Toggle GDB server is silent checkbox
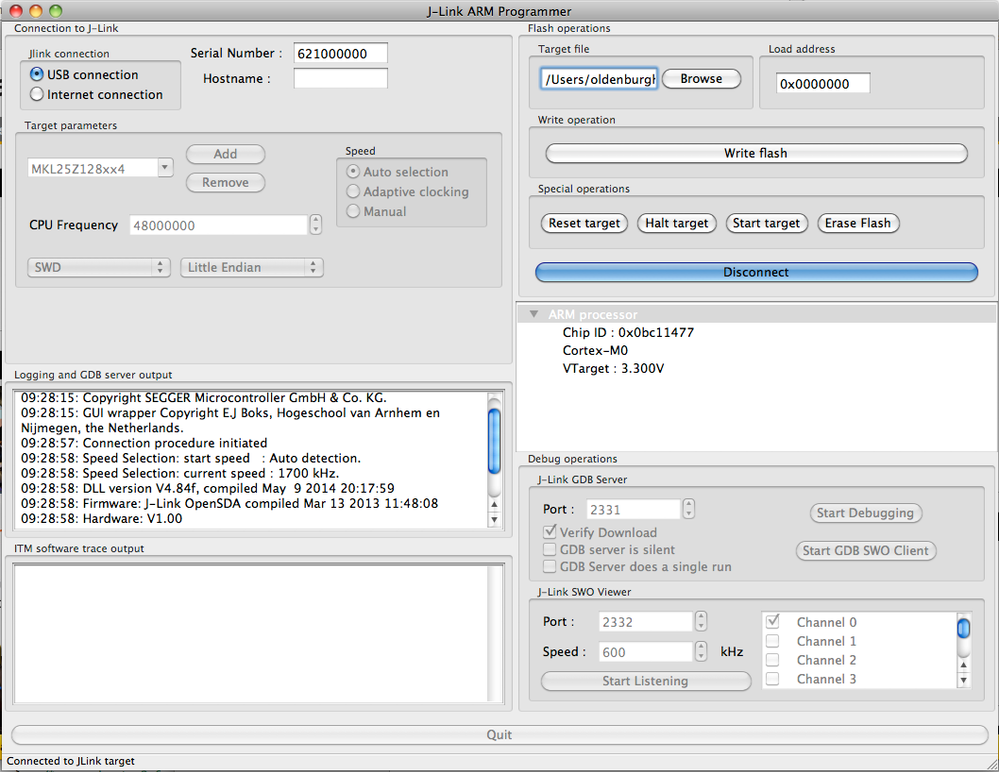The image size is (999, 772). (x=549, y=549)
